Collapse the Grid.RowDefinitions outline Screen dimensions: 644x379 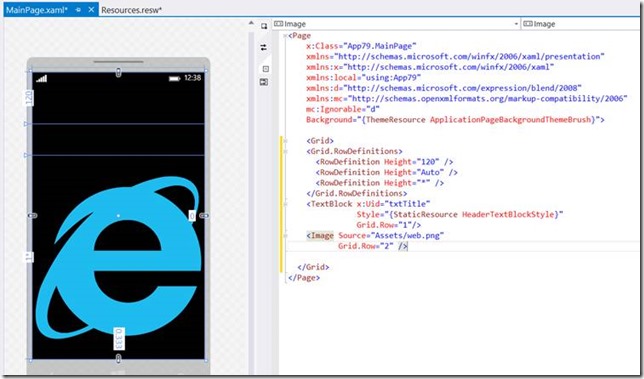[x=285, y=152]
